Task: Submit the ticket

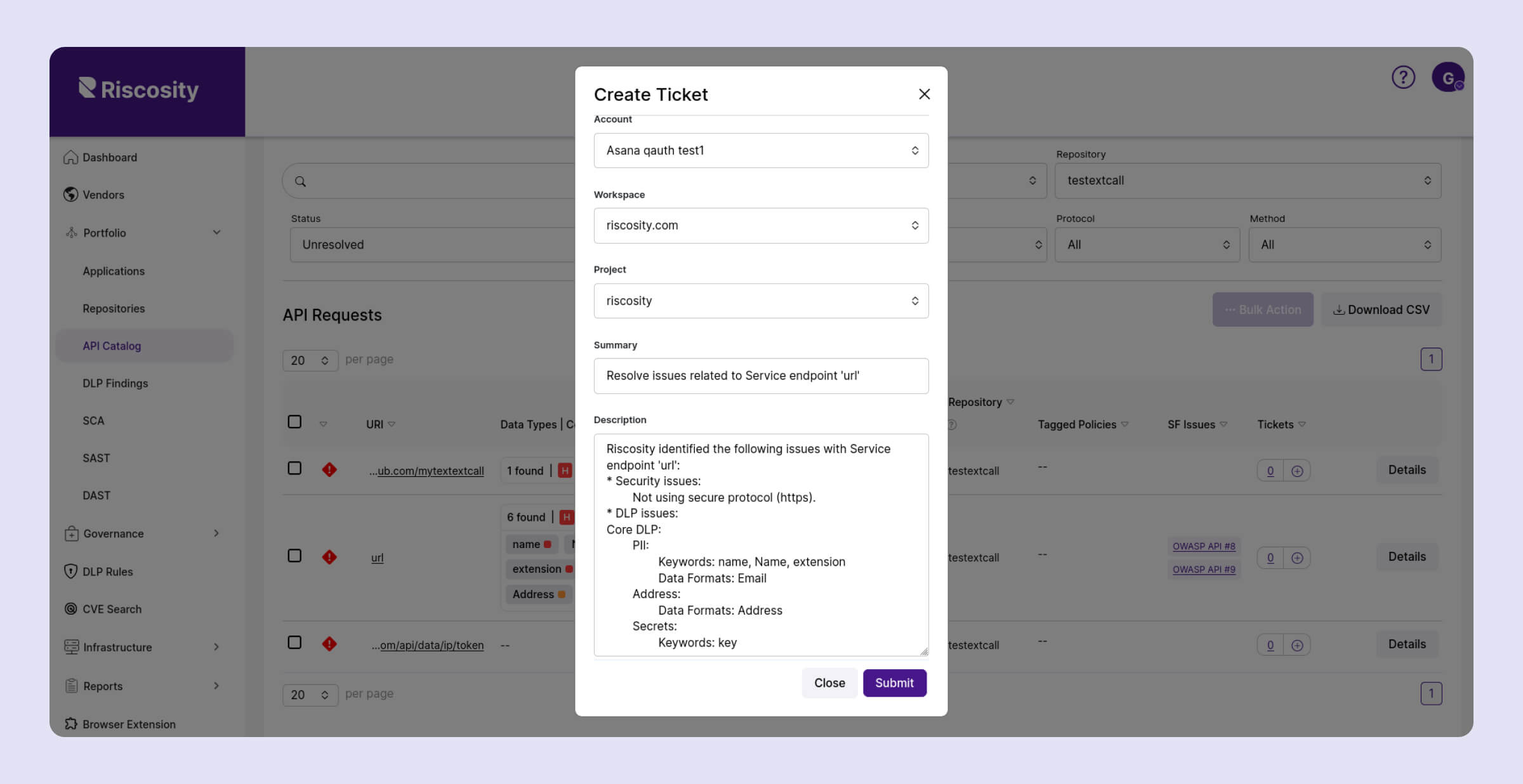Action: pos(894,683)
